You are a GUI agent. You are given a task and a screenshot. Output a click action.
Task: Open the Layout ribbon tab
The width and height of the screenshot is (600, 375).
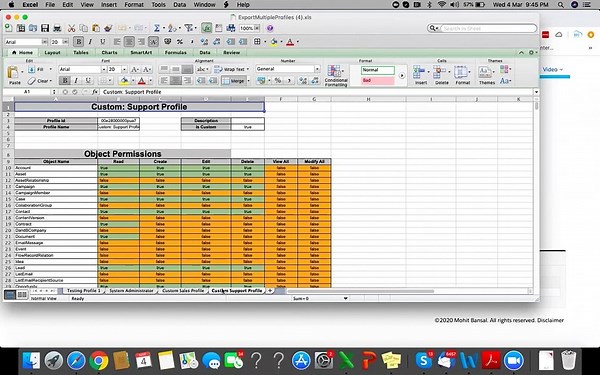tap(52, 52)
